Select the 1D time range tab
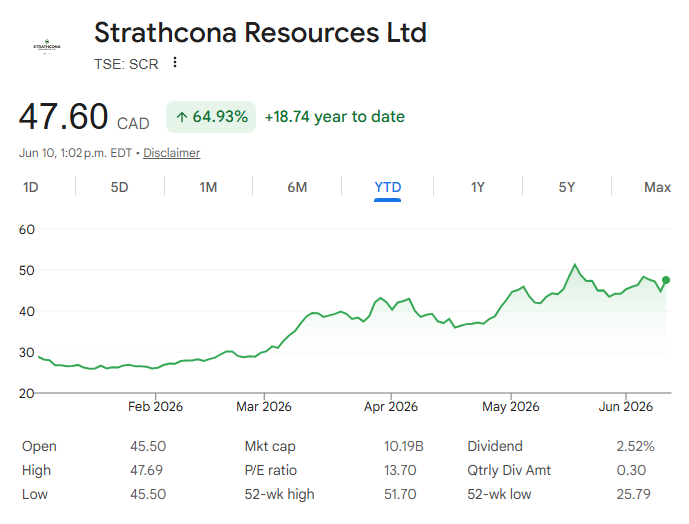This screenshot has width=689, height=524. point(31,187)
